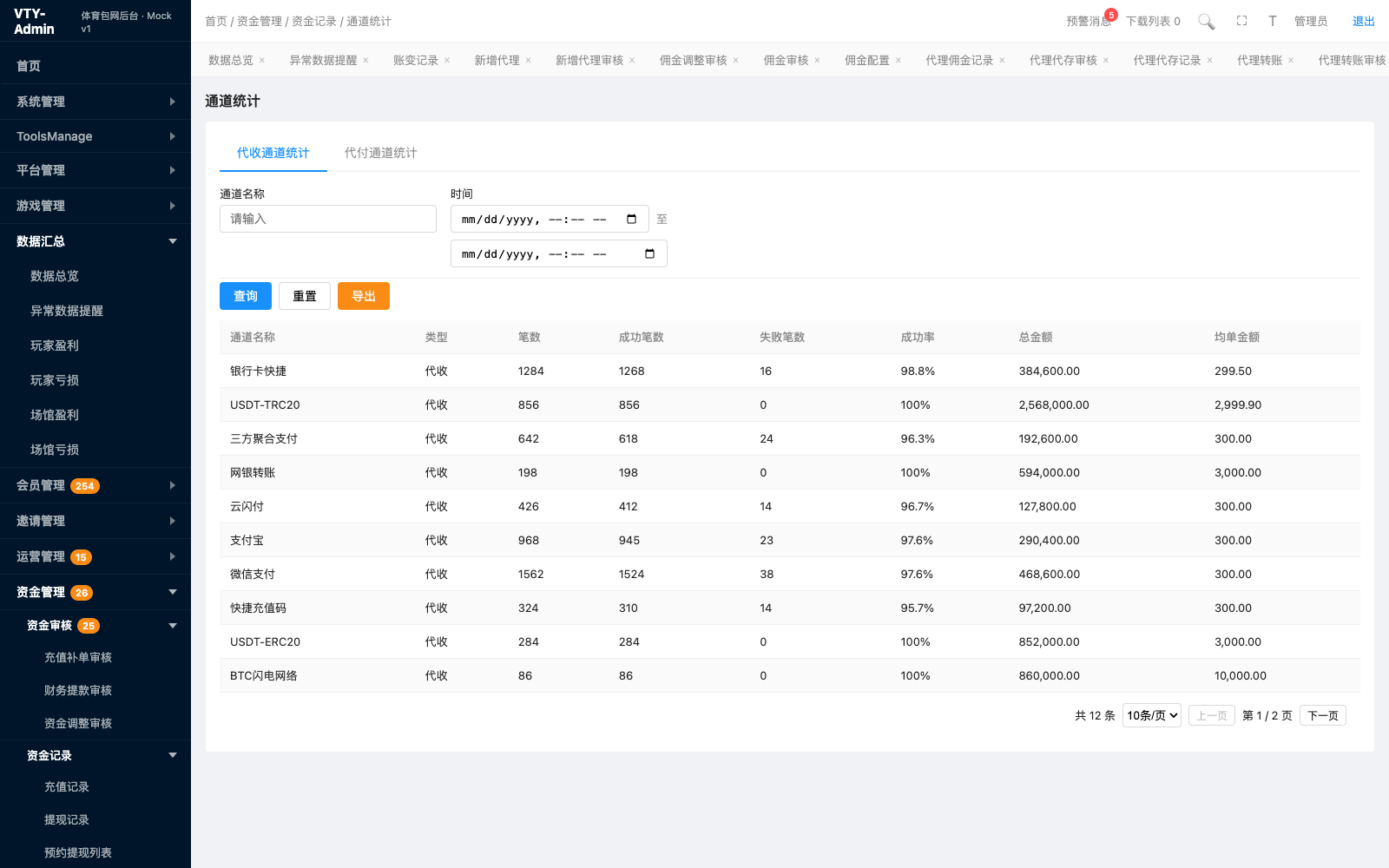Expand 游戏管理 sidebar menu

pyautogui.click(x=95, y=206)
